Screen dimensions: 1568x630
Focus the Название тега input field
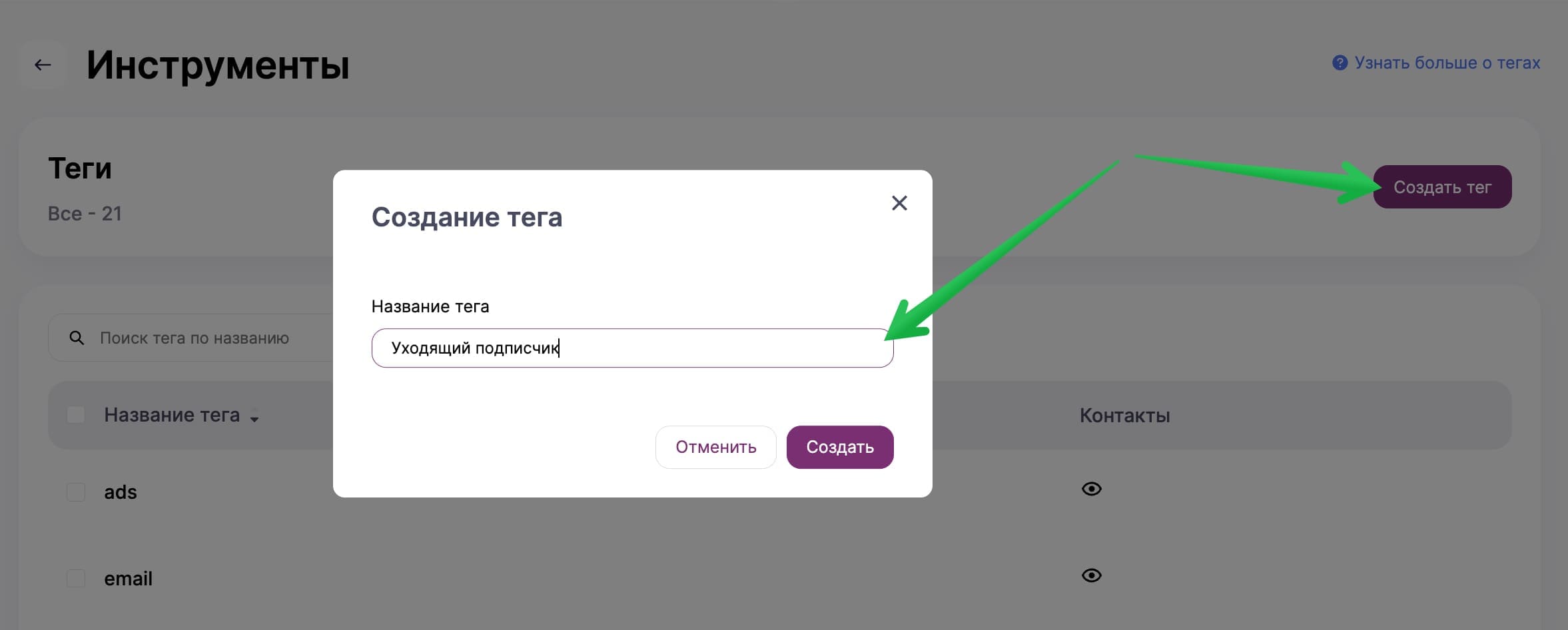pos(632,348)
